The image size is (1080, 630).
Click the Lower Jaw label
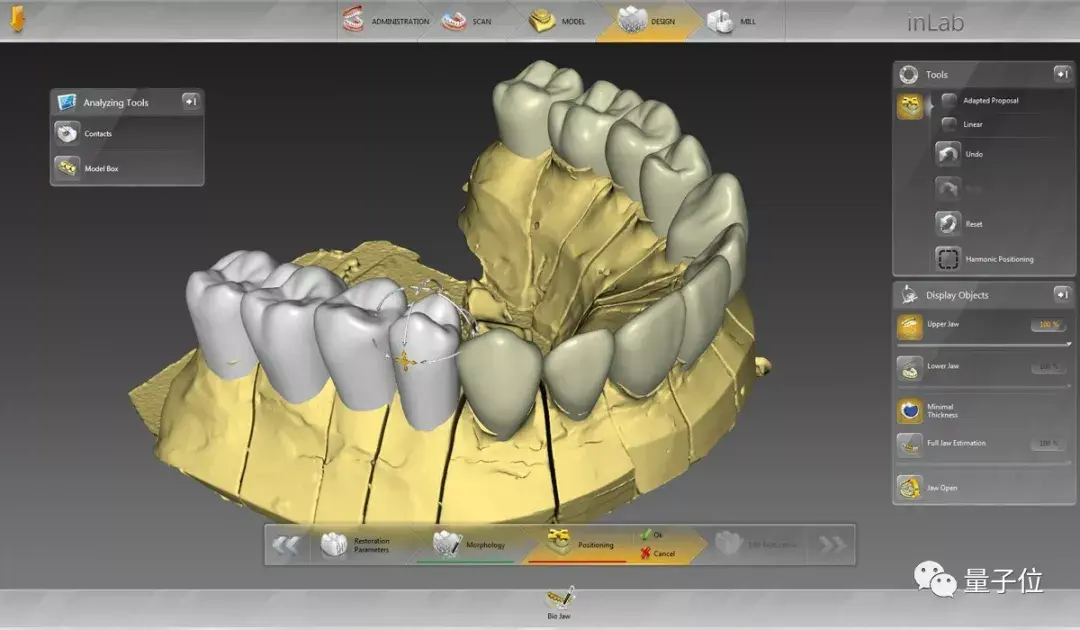pos(943,366)
